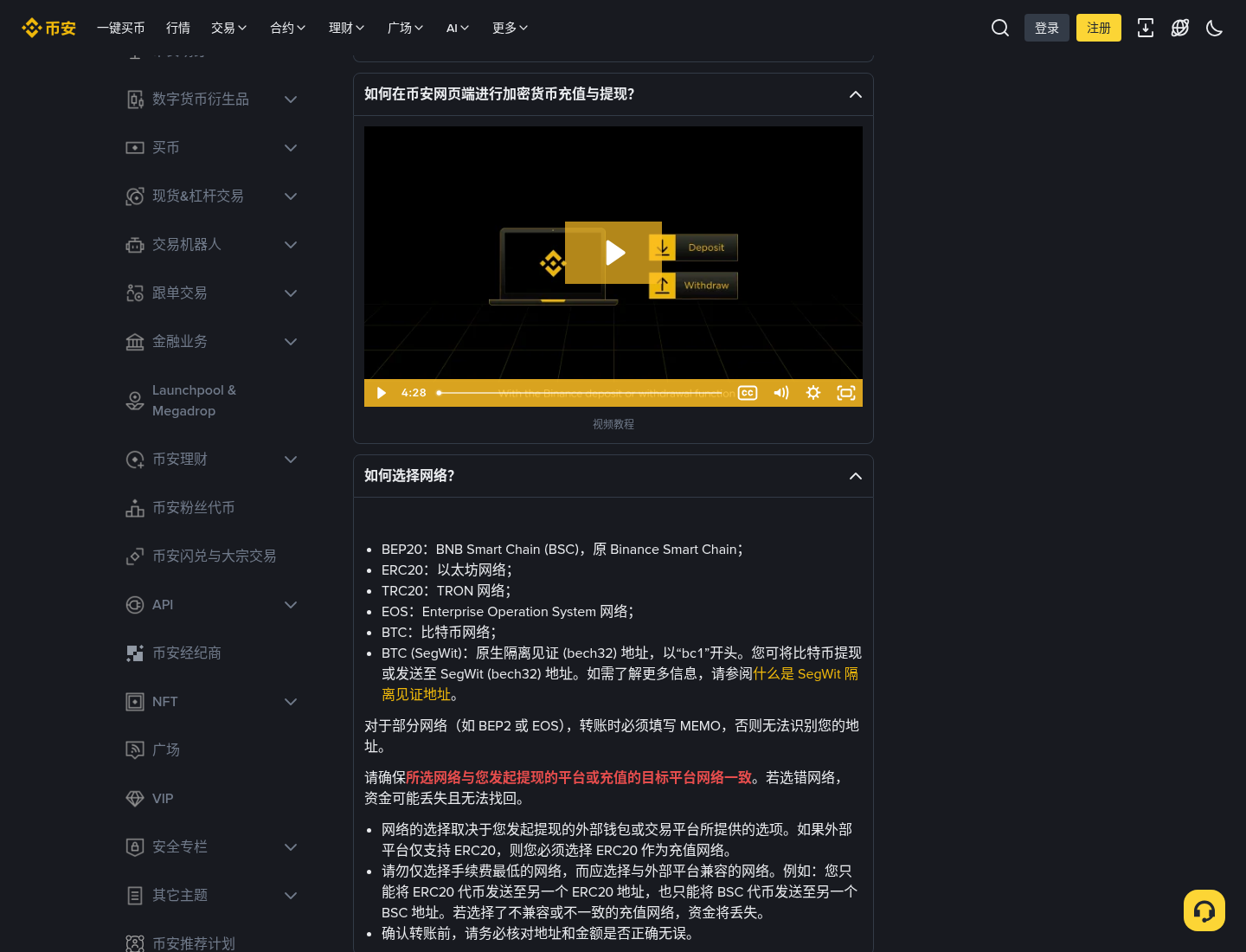This screenshot has height=952, width=1246.
Task: Click the 币安 logo
Action: point(48,28)
